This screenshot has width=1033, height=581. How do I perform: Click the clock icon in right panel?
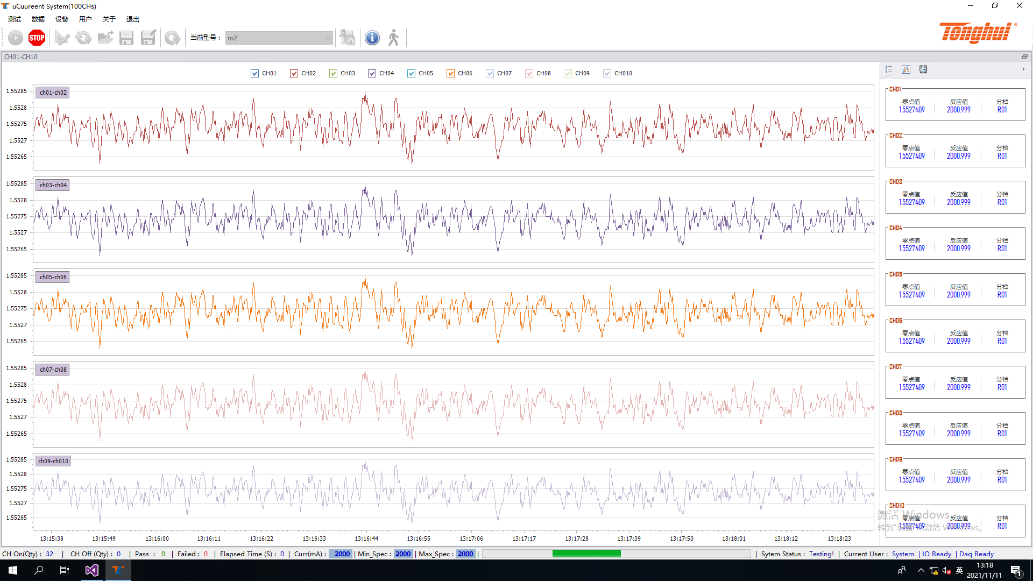(x=922, y=69)
